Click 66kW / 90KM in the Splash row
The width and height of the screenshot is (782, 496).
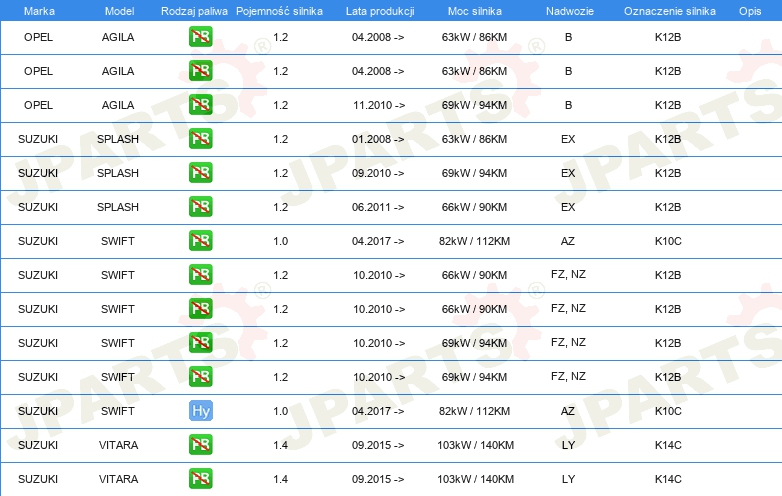click(x=474, y=207)
